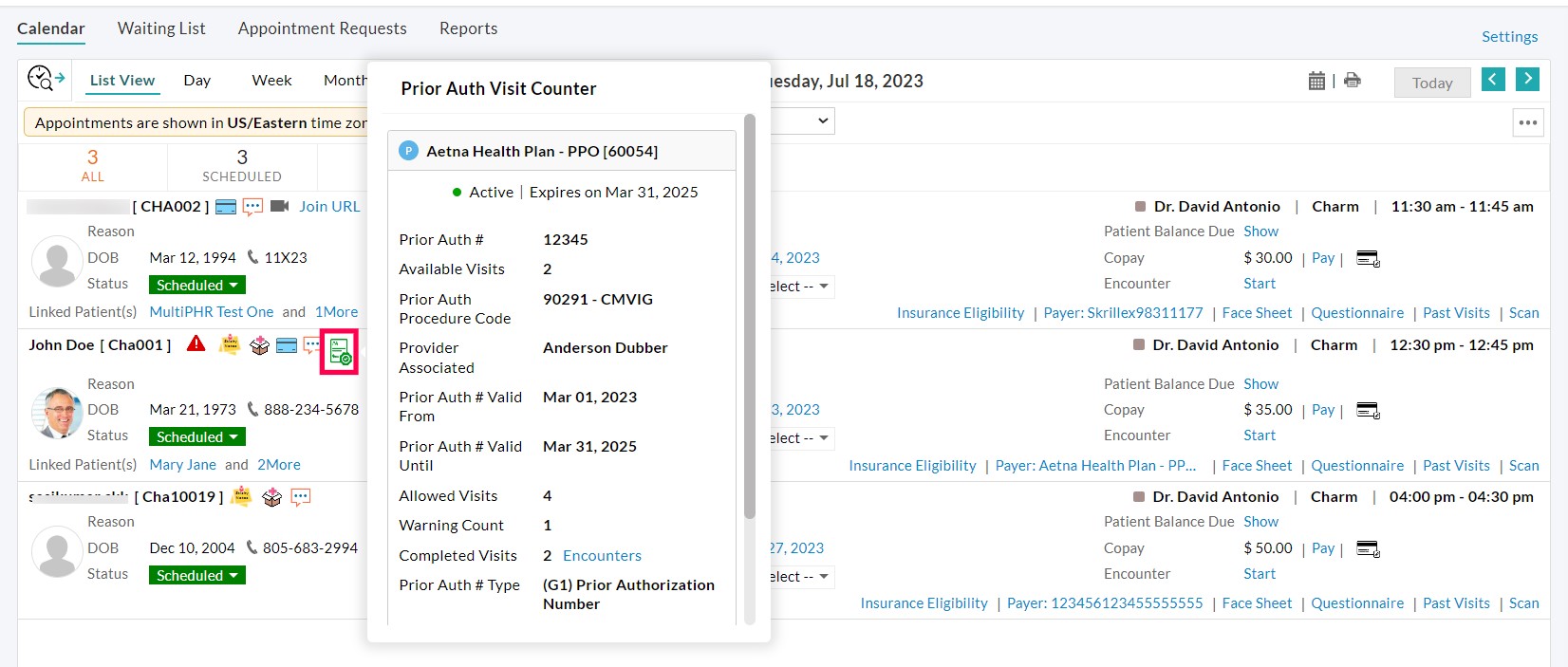Switch to Week view
The width and height of the screenshot is (1568, 667).
click(271, 81)
